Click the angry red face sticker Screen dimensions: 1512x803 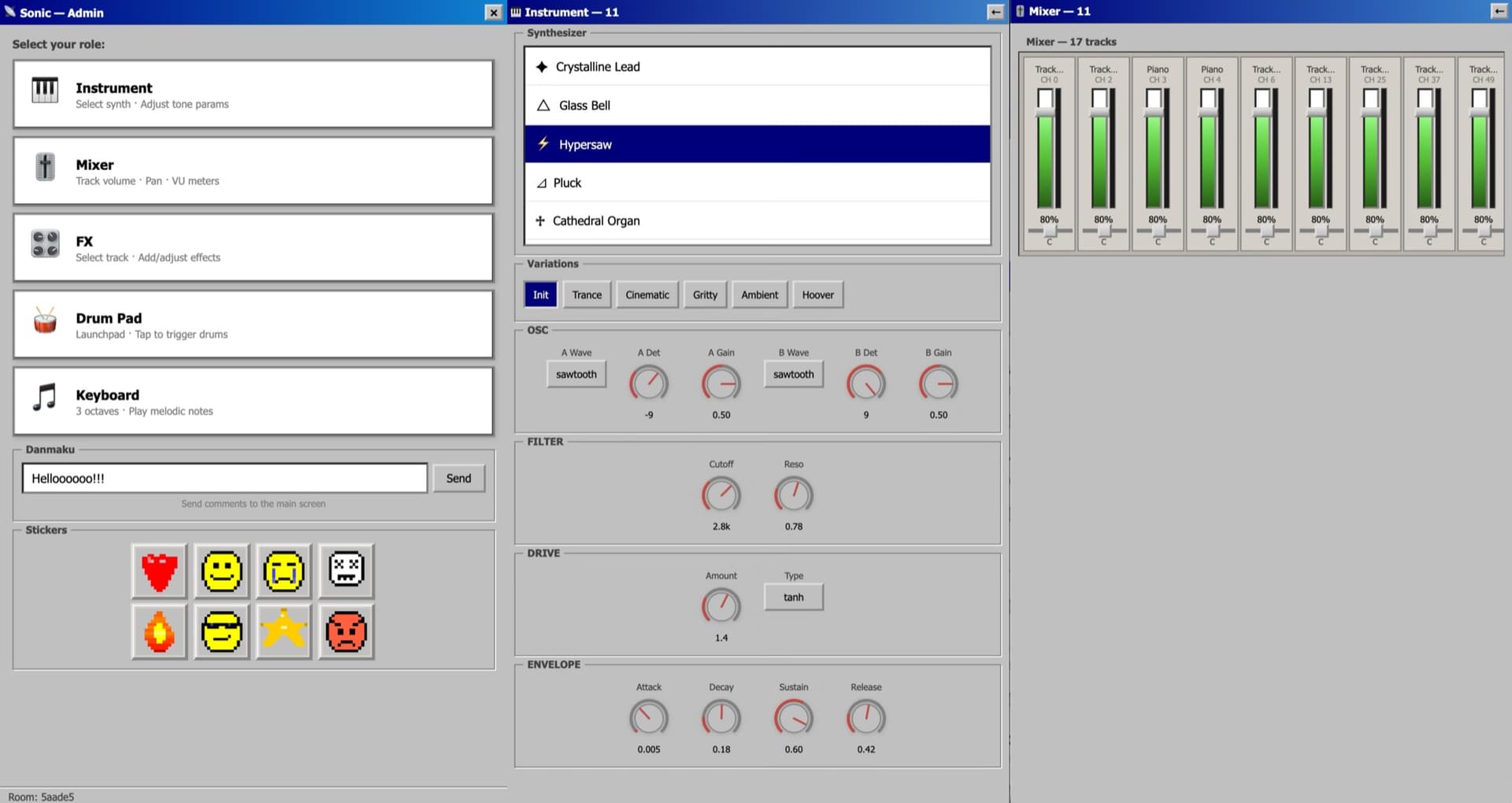point(346,632)
